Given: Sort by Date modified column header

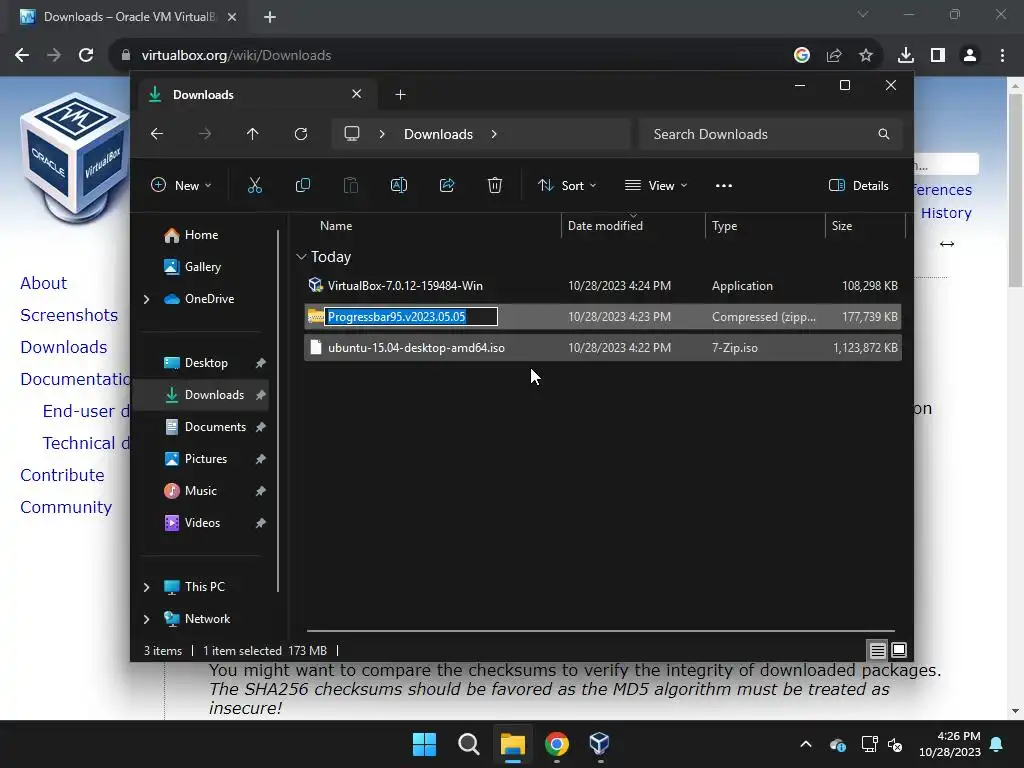Looking at the screenshot, I should (605, 226).
